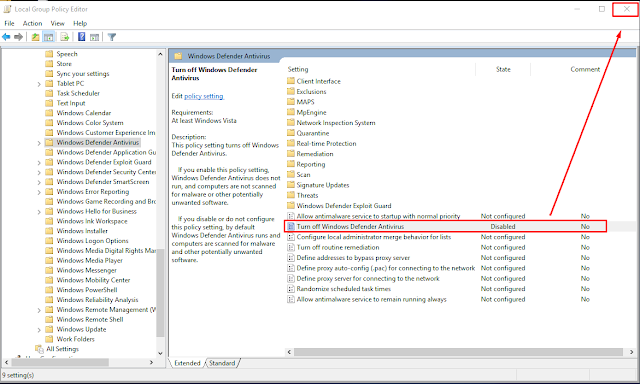Open the Real-time Protection folder
The image size is (640, 384).
tap(326, 144)
